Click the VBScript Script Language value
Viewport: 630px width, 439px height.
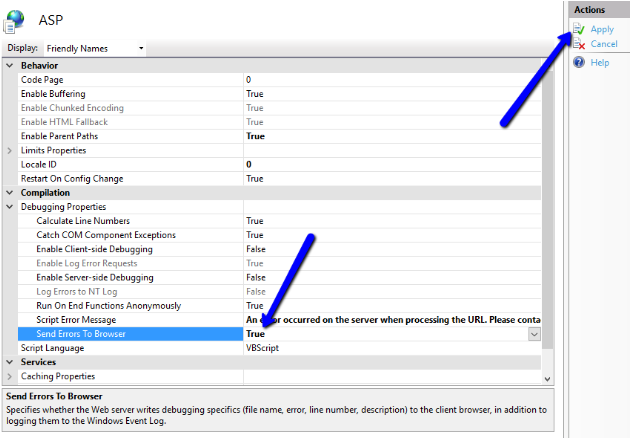(x=262, y=348)
